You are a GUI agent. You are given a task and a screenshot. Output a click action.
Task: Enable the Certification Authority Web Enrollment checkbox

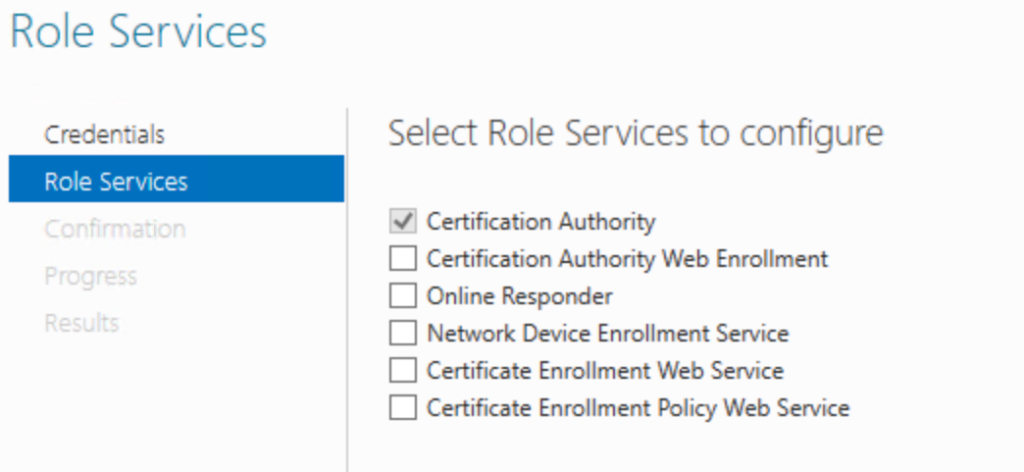coord(402,259)
